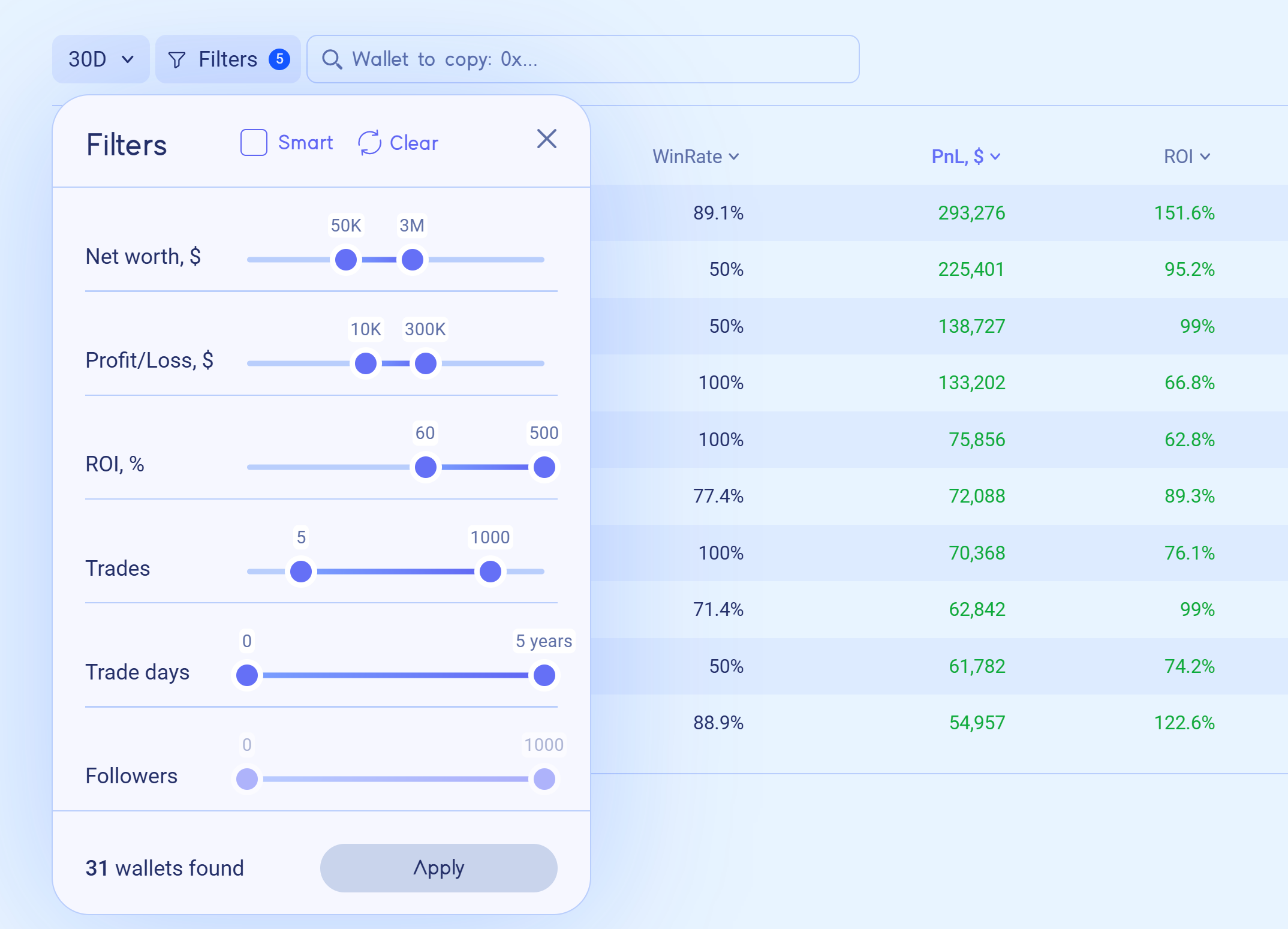This screenshot has height=929, width=1288.
Task: Click the magnifier search icon
Action: (332, 59)
